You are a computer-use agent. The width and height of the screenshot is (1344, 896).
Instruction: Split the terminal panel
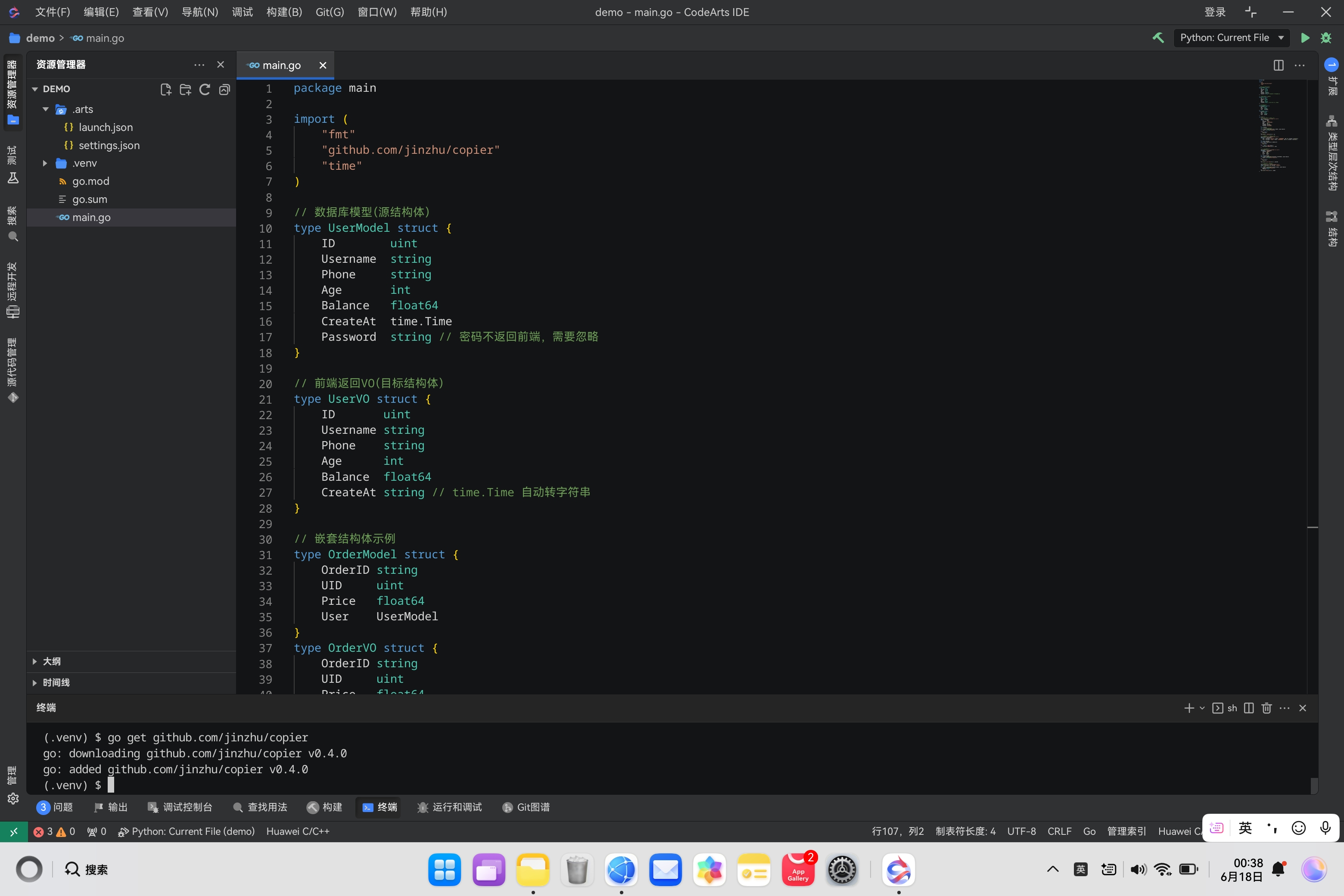(1248, 708)
